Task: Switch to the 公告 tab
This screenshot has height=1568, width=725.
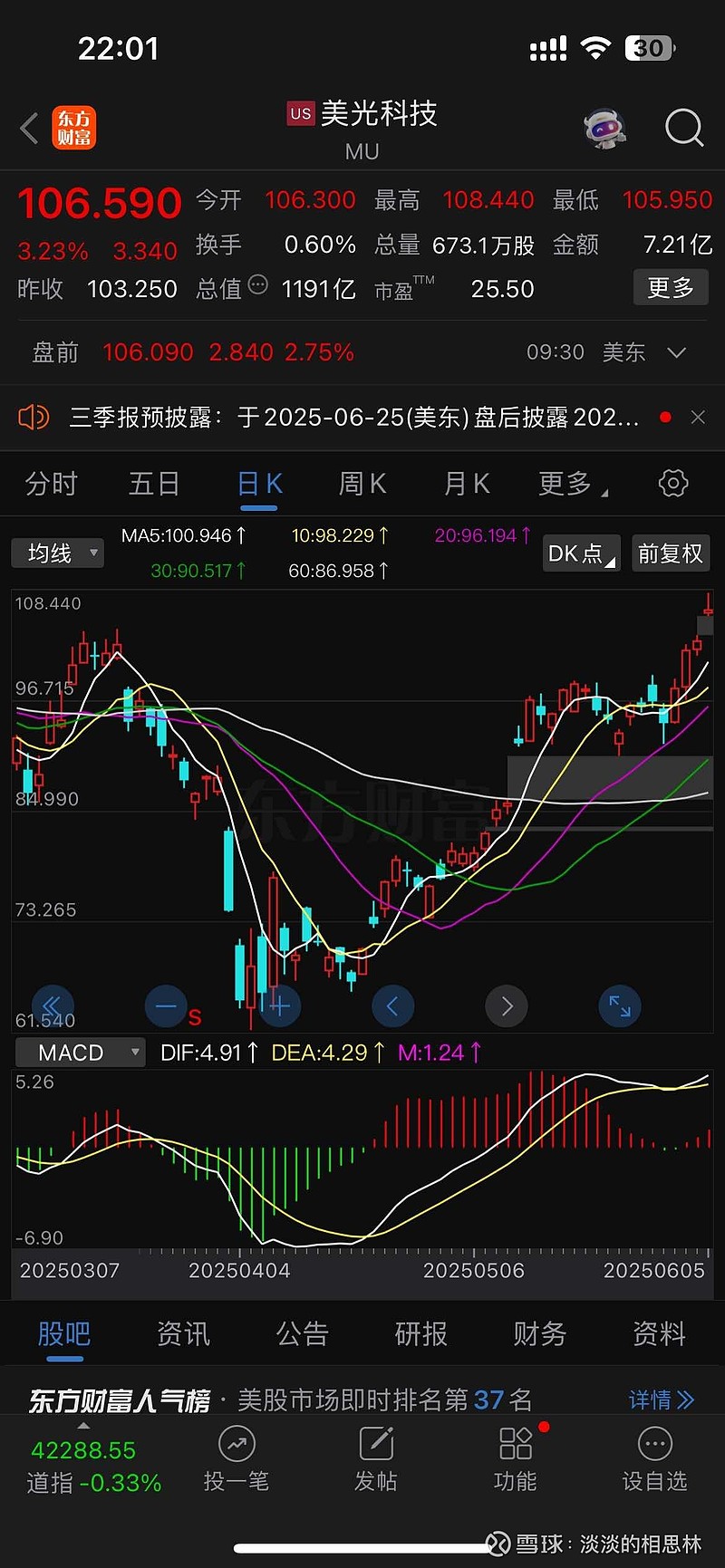Action: 302,1333
